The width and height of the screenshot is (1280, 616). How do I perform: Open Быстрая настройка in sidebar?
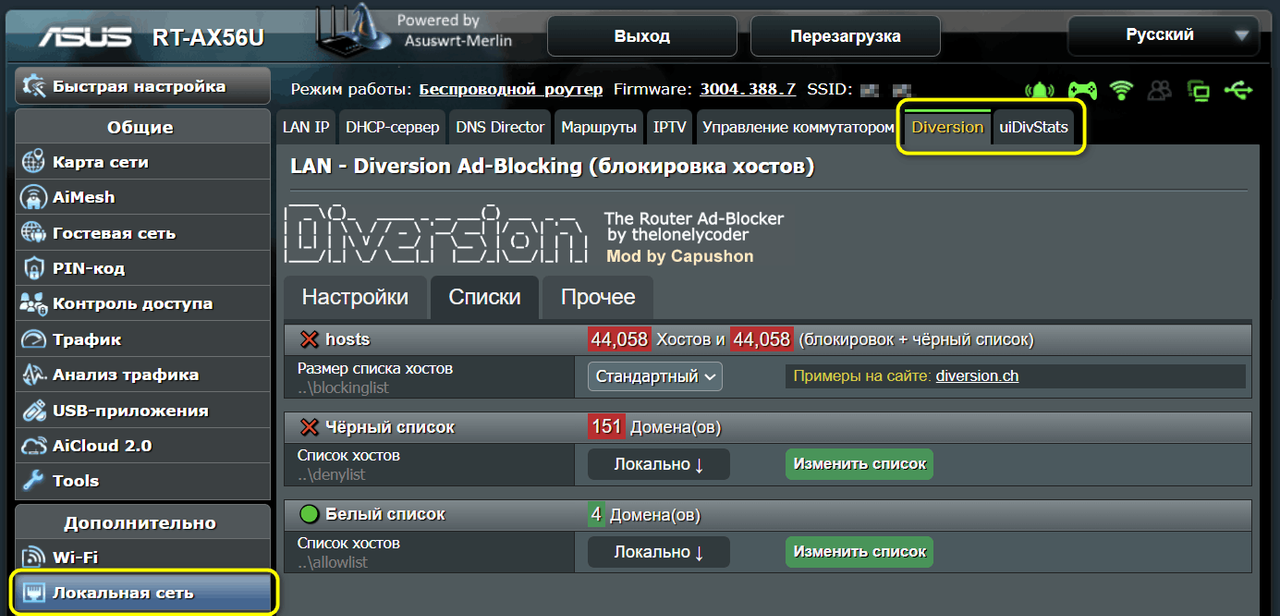point(143,86)
